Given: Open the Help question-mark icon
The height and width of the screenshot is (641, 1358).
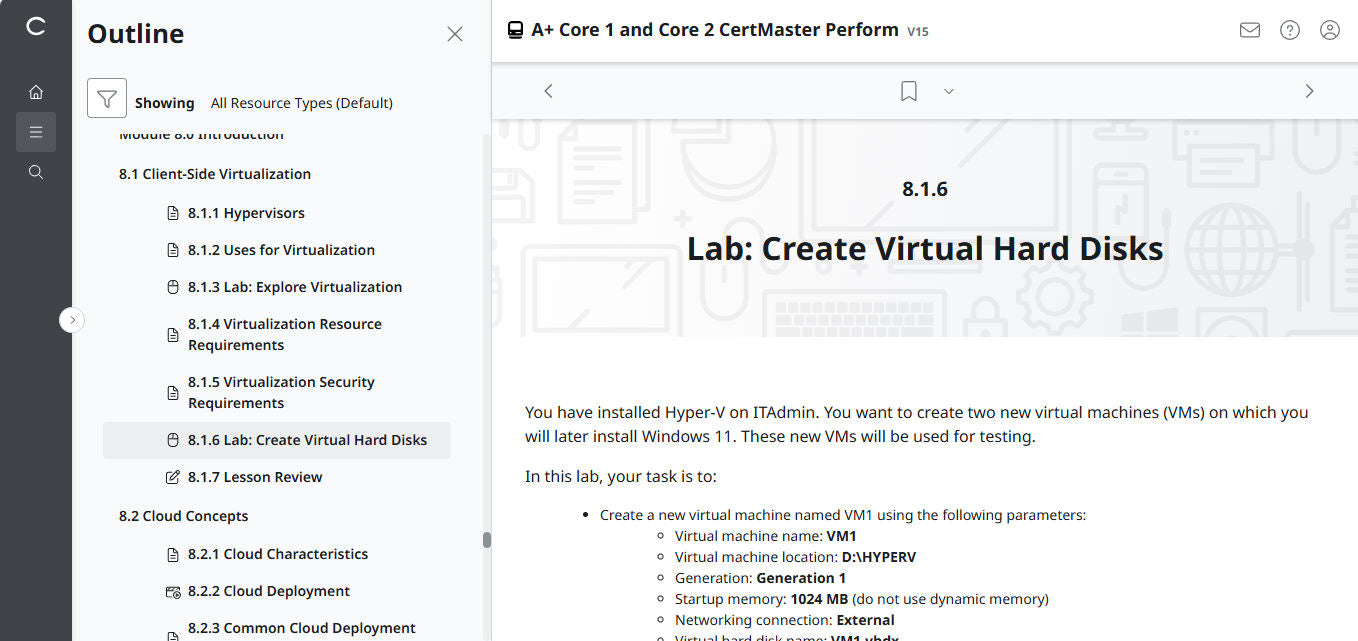Looking at the screenshot, I should [1289, 30].
